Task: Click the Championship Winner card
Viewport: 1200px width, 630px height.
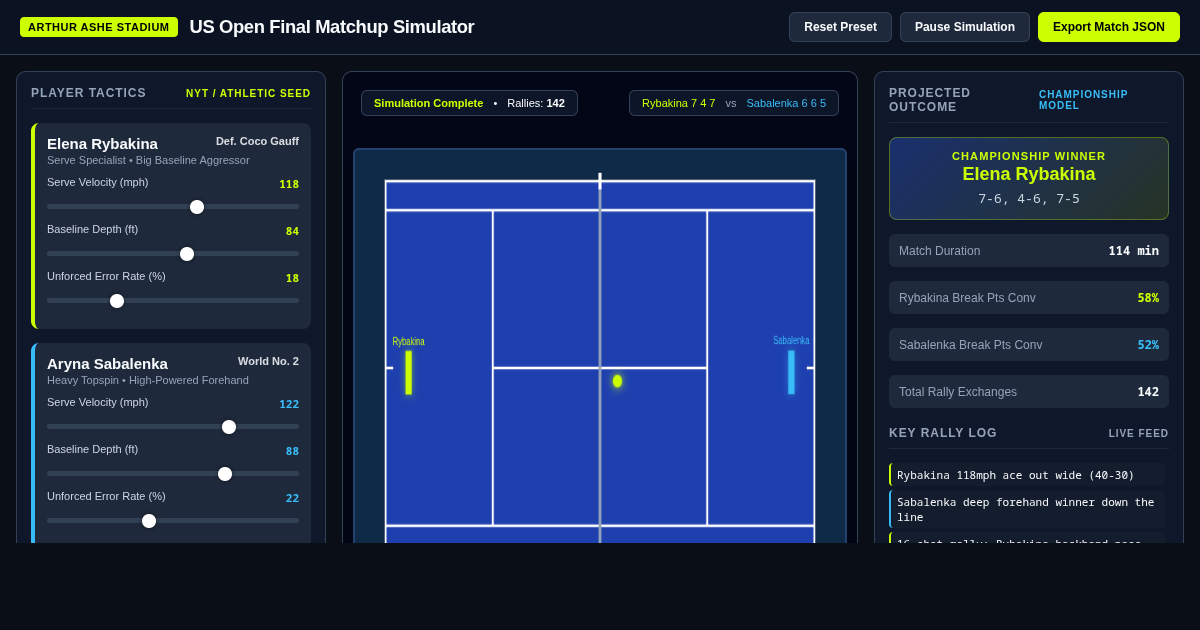Action: (1029, 178)
